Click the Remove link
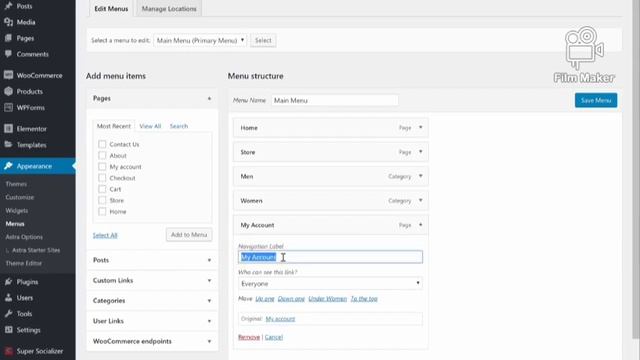 coord(249,337)
